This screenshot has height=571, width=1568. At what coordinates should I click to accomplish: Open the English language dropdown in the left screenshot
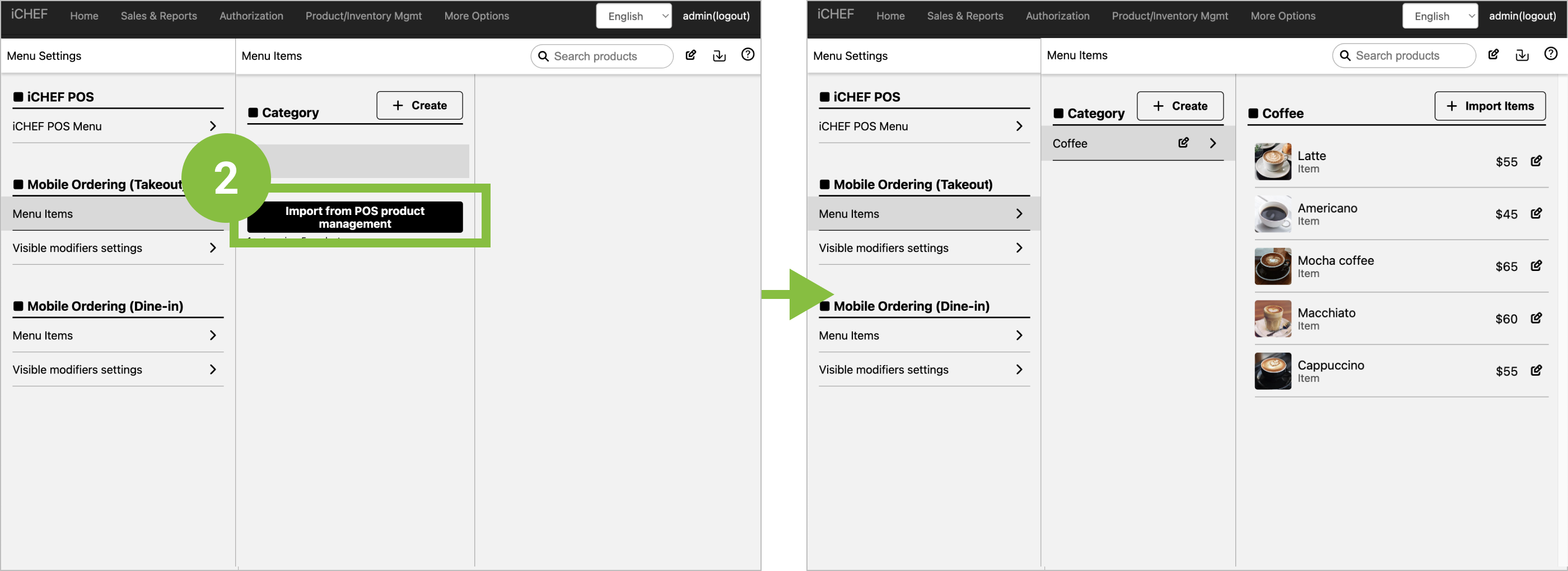coord(633,16)
